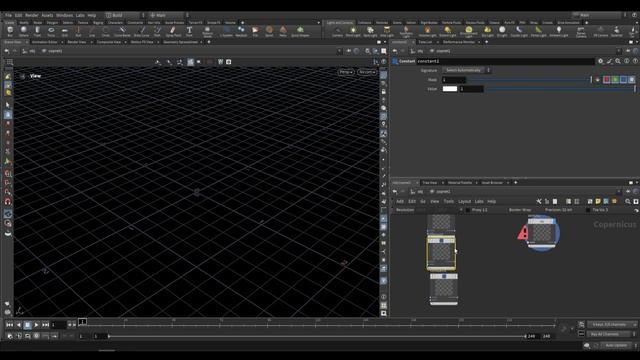Jump to the first frame
The height and width of the screenshot is (360, 640).
pos(9,325)
